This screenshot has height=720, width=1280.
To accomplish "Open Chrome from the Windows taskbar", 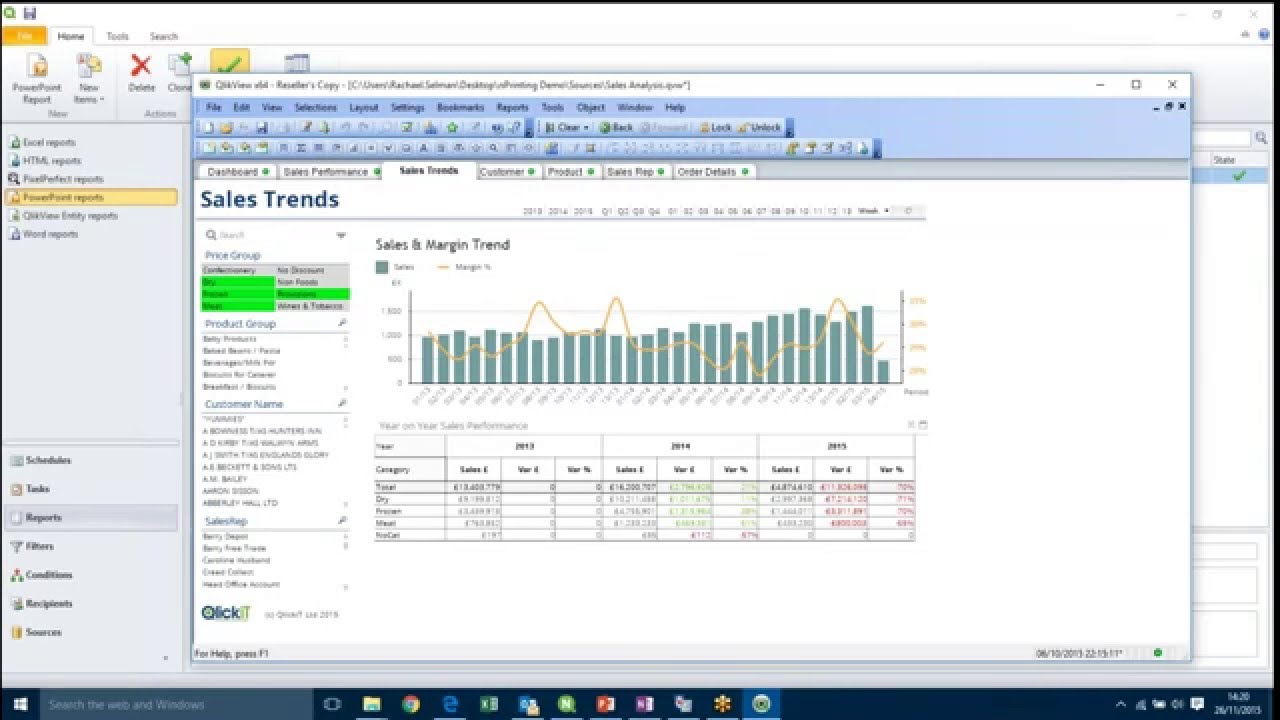I will tap(410, 704).
